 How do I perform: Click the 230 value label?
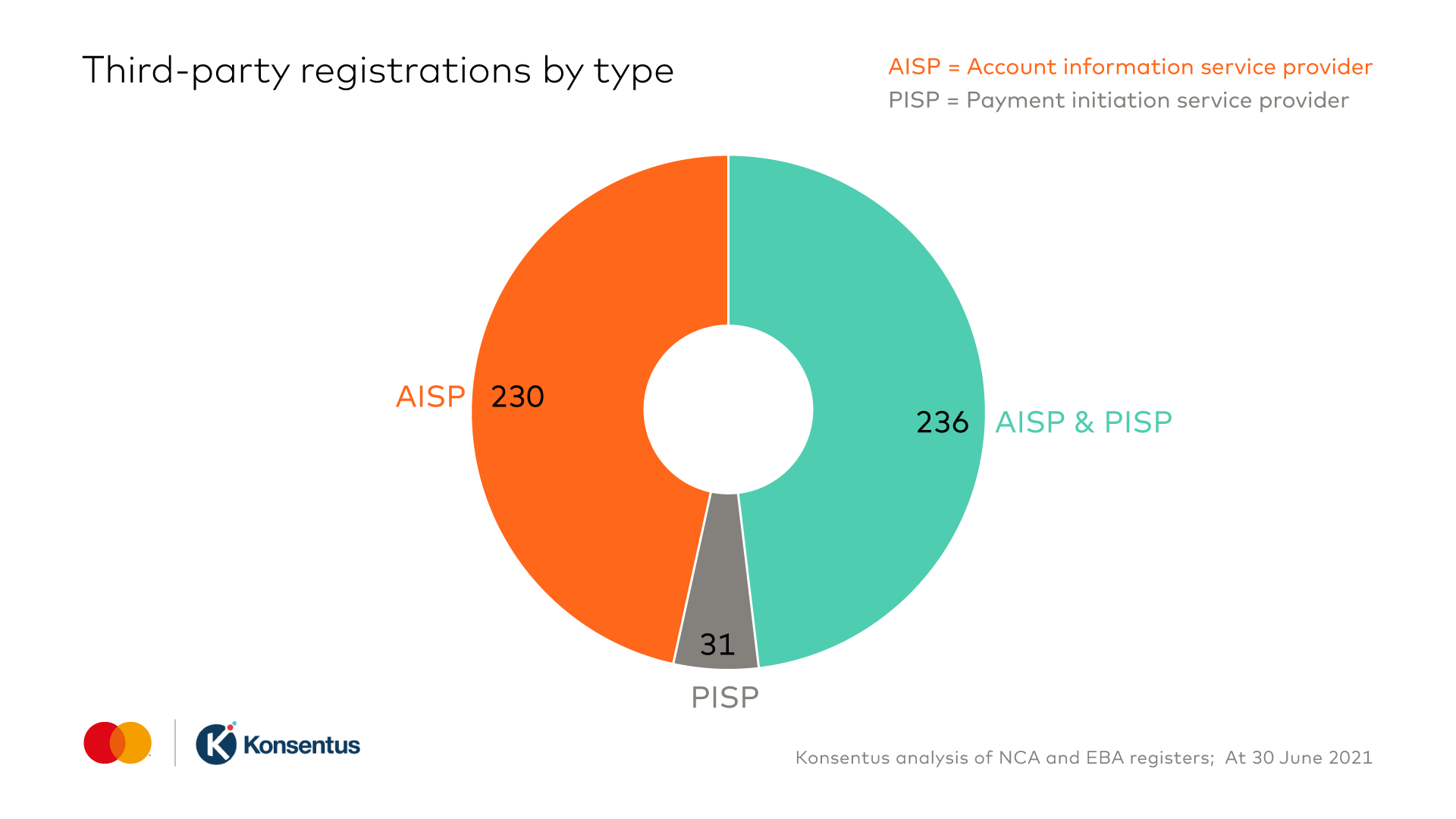point(518,397)
